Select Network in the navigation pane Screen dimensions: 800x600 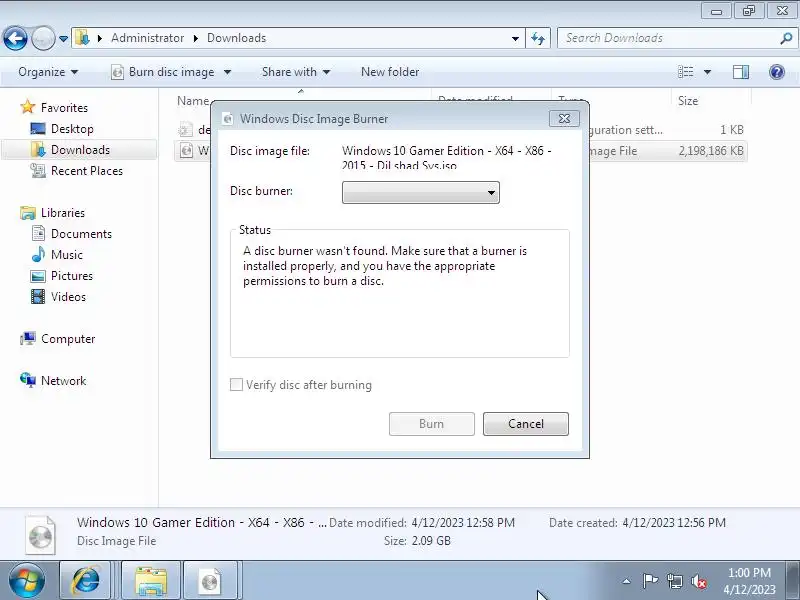pos(63,381)
